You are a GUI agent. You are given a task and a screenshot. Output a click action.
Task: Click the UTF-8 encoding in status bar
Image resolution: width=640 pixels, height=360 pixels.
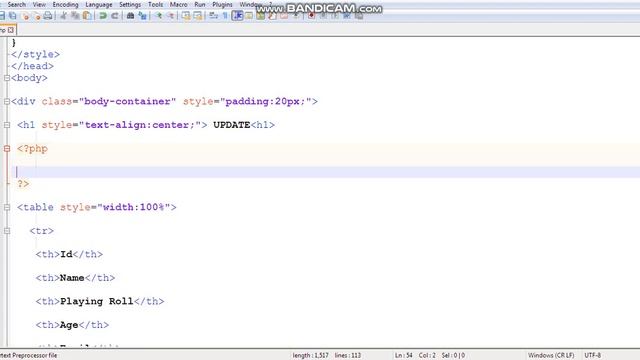coord(593,356)
